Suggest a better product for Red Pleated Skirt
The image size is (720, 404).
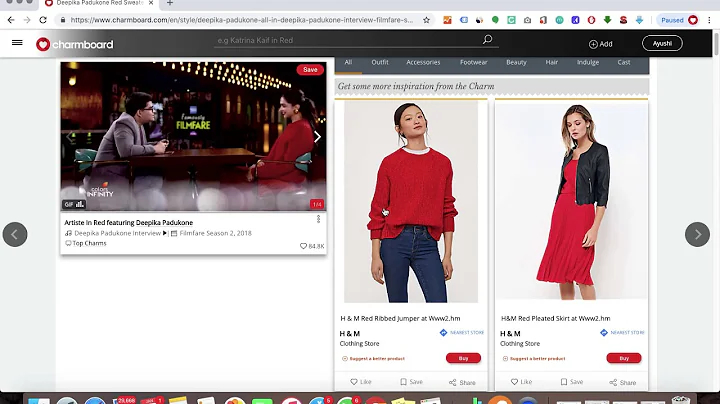point(534,359)
